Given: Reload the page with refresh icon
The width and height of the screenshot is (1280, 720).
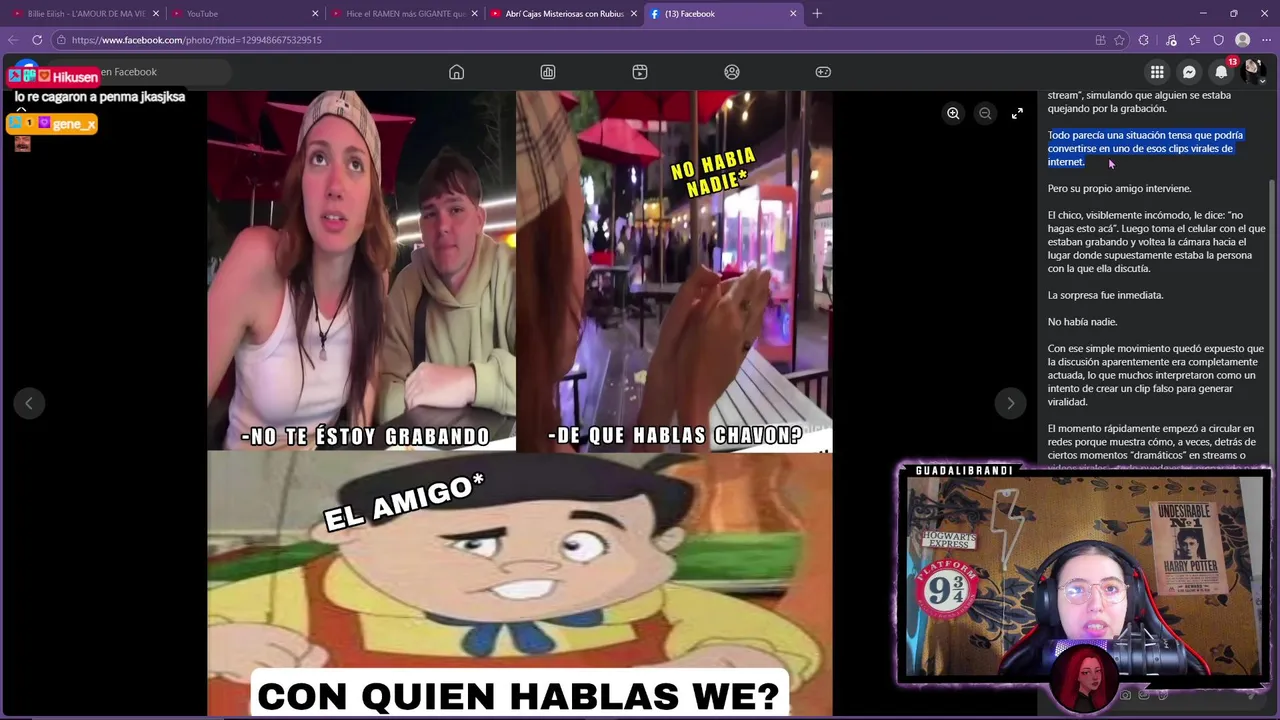Looking at the screenshot, I should [x=37, y=40].
